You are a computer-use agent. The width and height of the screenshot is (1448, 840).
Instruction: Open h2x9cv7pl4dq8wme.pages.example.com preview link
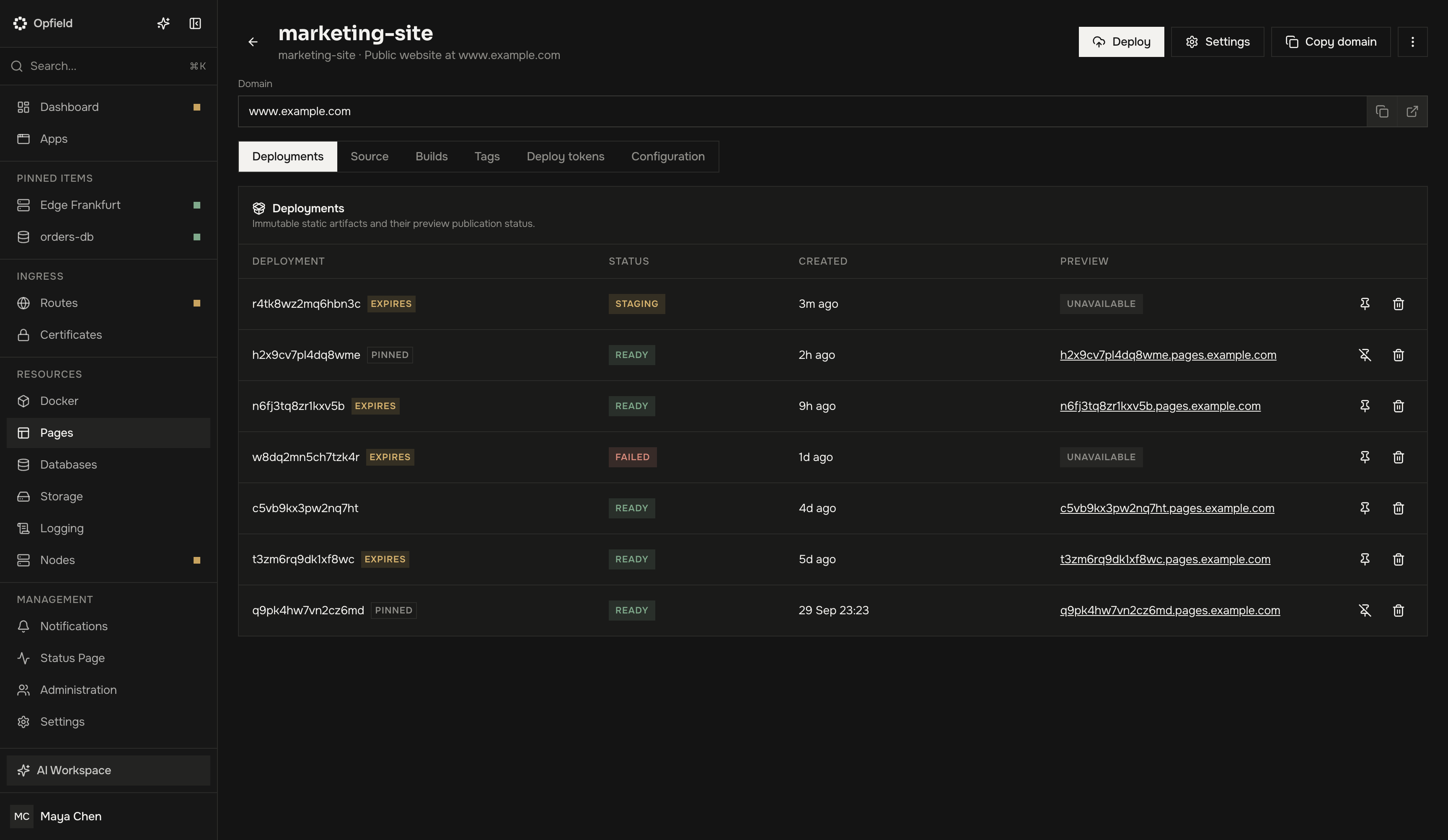coord(1168,355)
